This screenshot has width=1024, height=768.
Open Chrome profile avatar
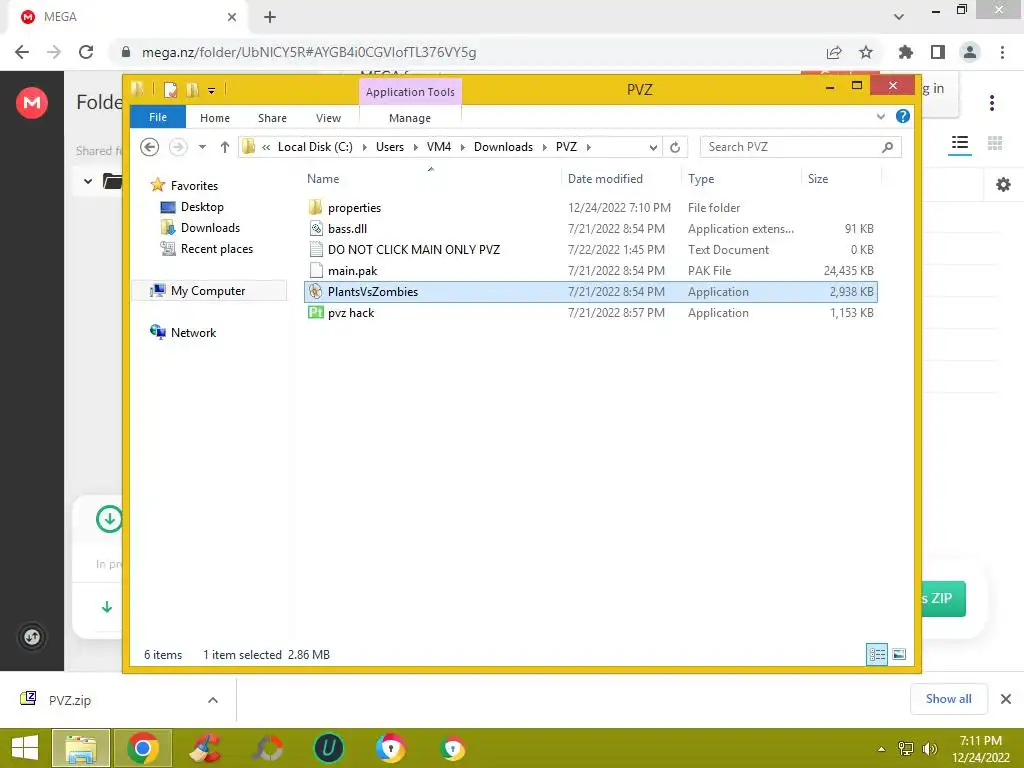(x=970, y=52)
